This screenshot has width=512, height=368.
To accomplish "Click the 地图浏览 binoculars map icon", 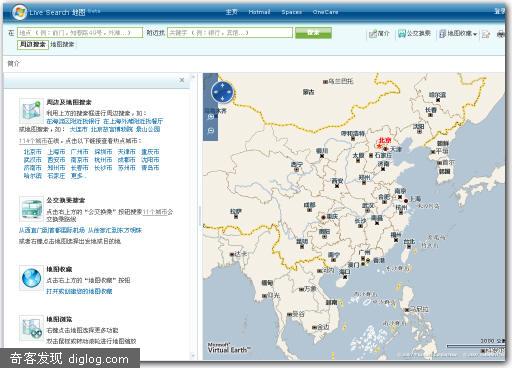I will [31, 328].
